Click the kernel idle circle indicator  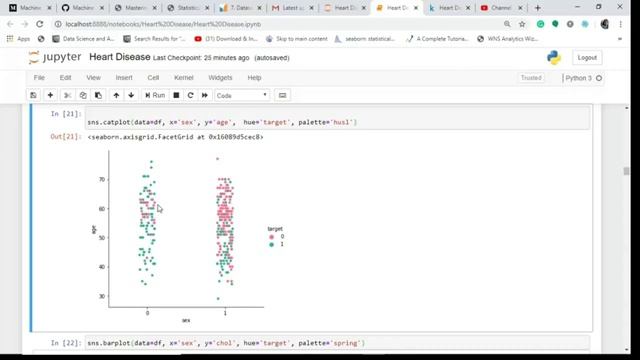(599, 78)
